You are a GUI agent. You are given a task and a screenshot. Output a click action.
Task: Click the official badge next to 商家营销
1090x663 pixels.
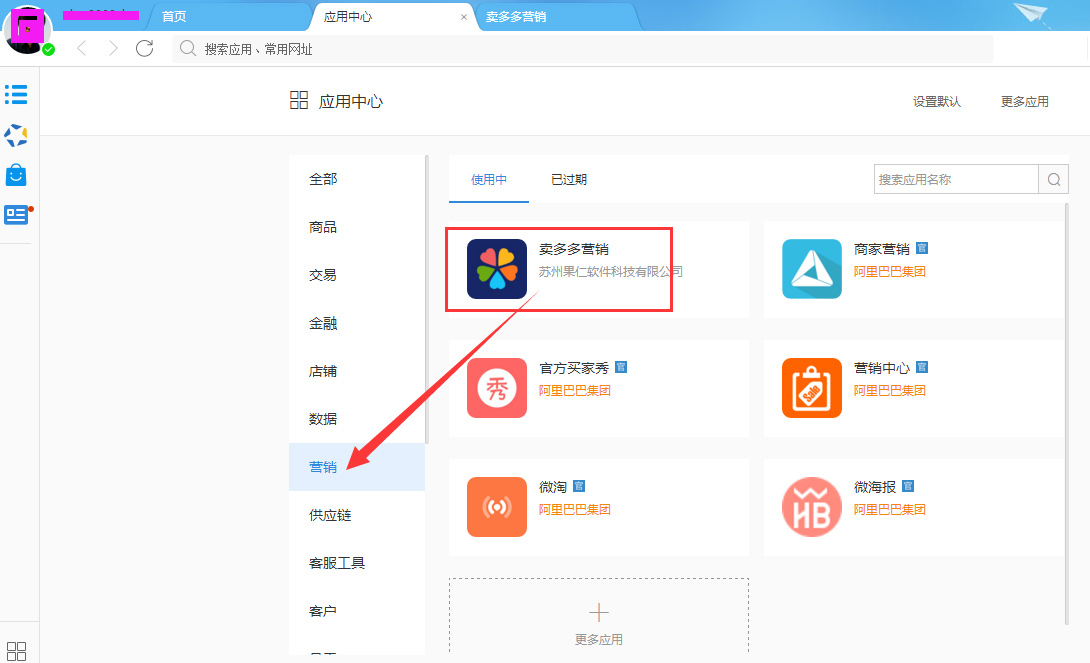(x=922, y=248)
